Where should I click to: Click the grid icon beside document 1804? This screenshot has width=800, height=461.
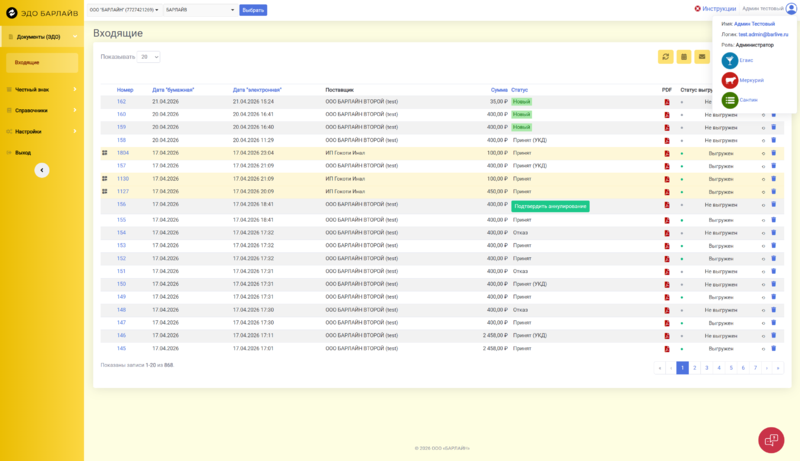pyautogui.click(x=105, y=153)
